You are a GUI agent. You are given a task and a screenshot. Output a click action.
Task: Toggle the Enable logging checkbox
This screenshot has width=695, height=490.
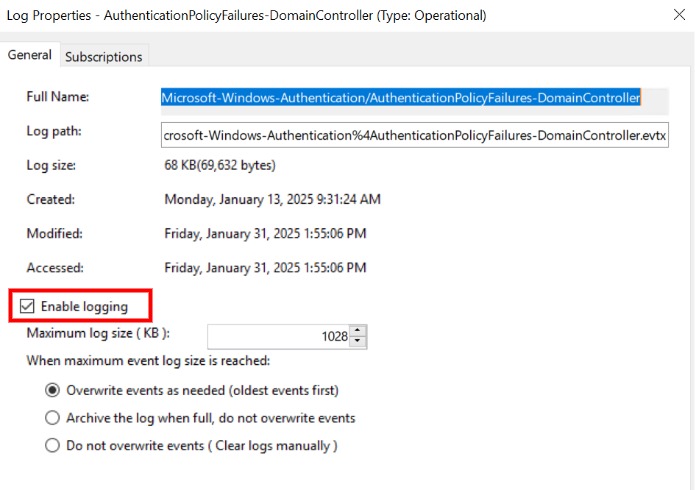click(x=25, y=306)
